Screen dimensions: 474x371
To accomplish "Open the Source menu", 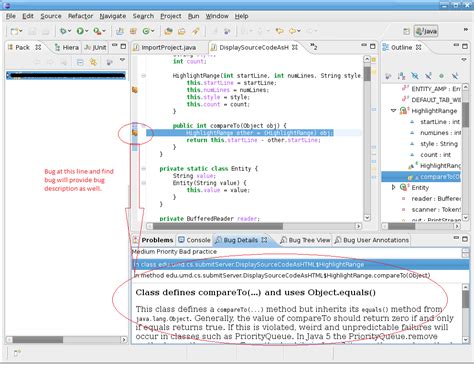I will point(51,16).
